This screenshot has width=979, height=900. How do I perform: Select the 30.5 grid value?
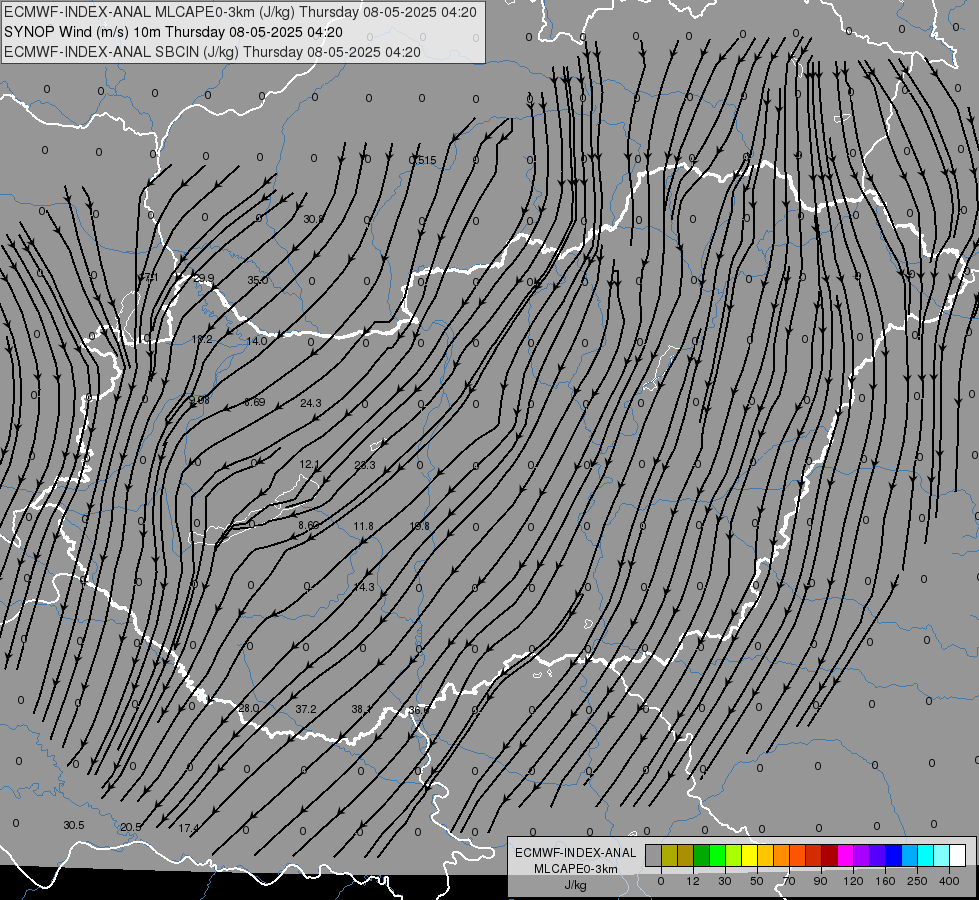pos(74,826)
